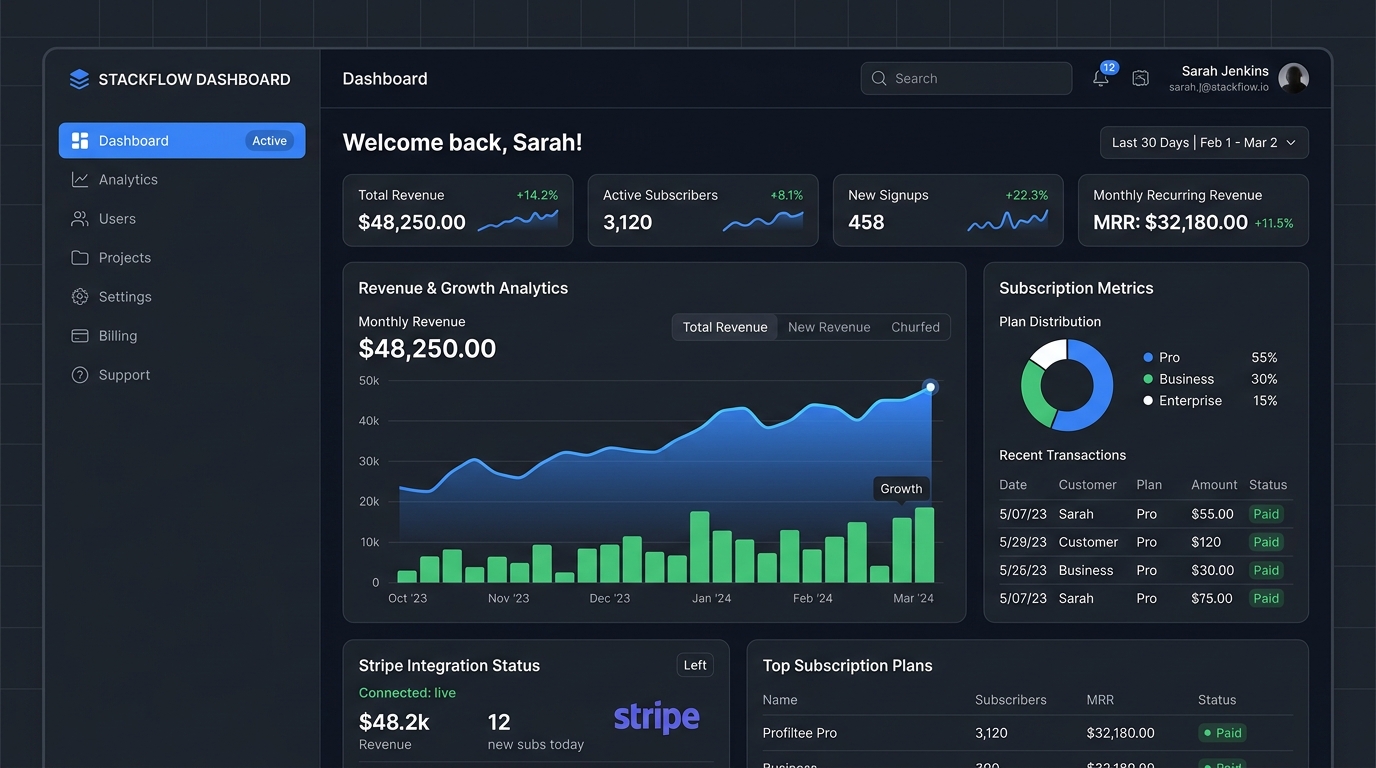The height and width of the screenshot is (768, 1376).
Task: Click Paid status for $75.00 transaction
Action: [x=1266, y=598]
